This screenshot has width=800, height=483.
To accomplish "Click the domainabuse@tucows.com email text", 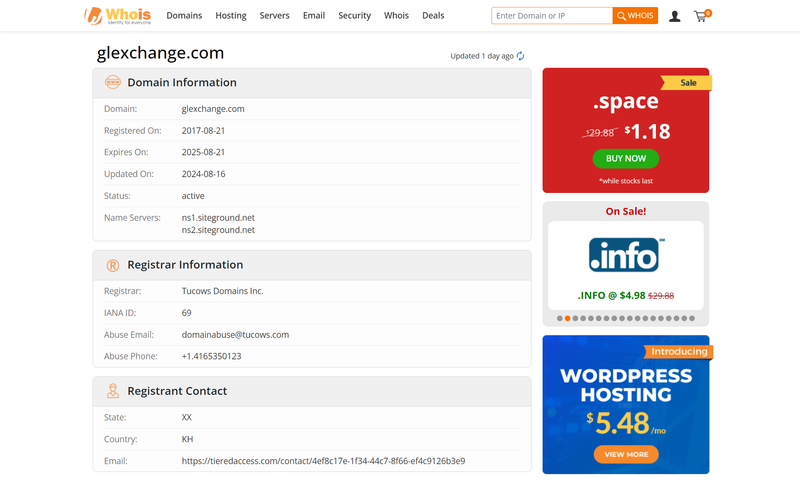I will click(x=235, y=335).
